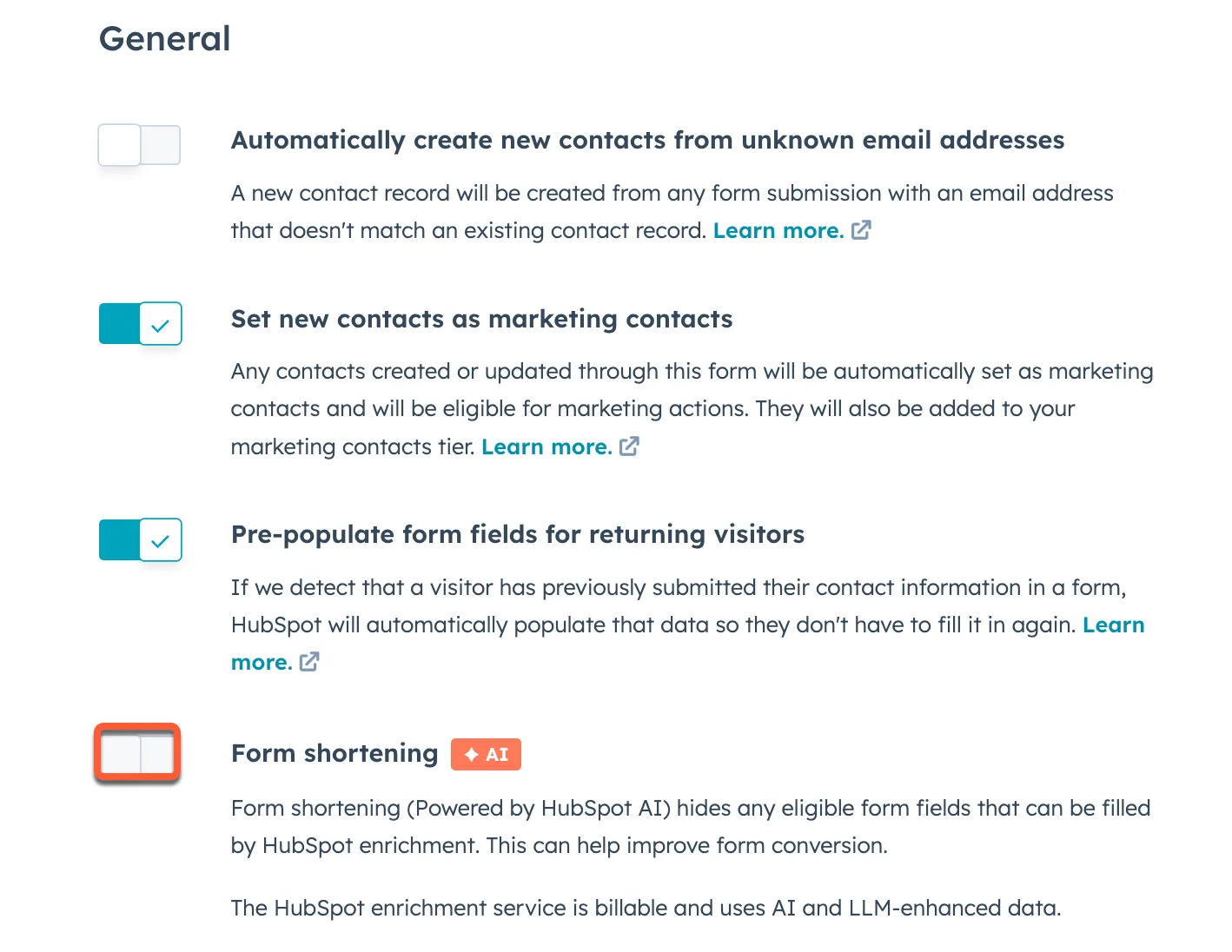This screenshot has height=952, width=1232.
Task: Click 'Pre-populate form fields for returning visitors' heading
Action: pyautogui.click(x=518, y=534)
